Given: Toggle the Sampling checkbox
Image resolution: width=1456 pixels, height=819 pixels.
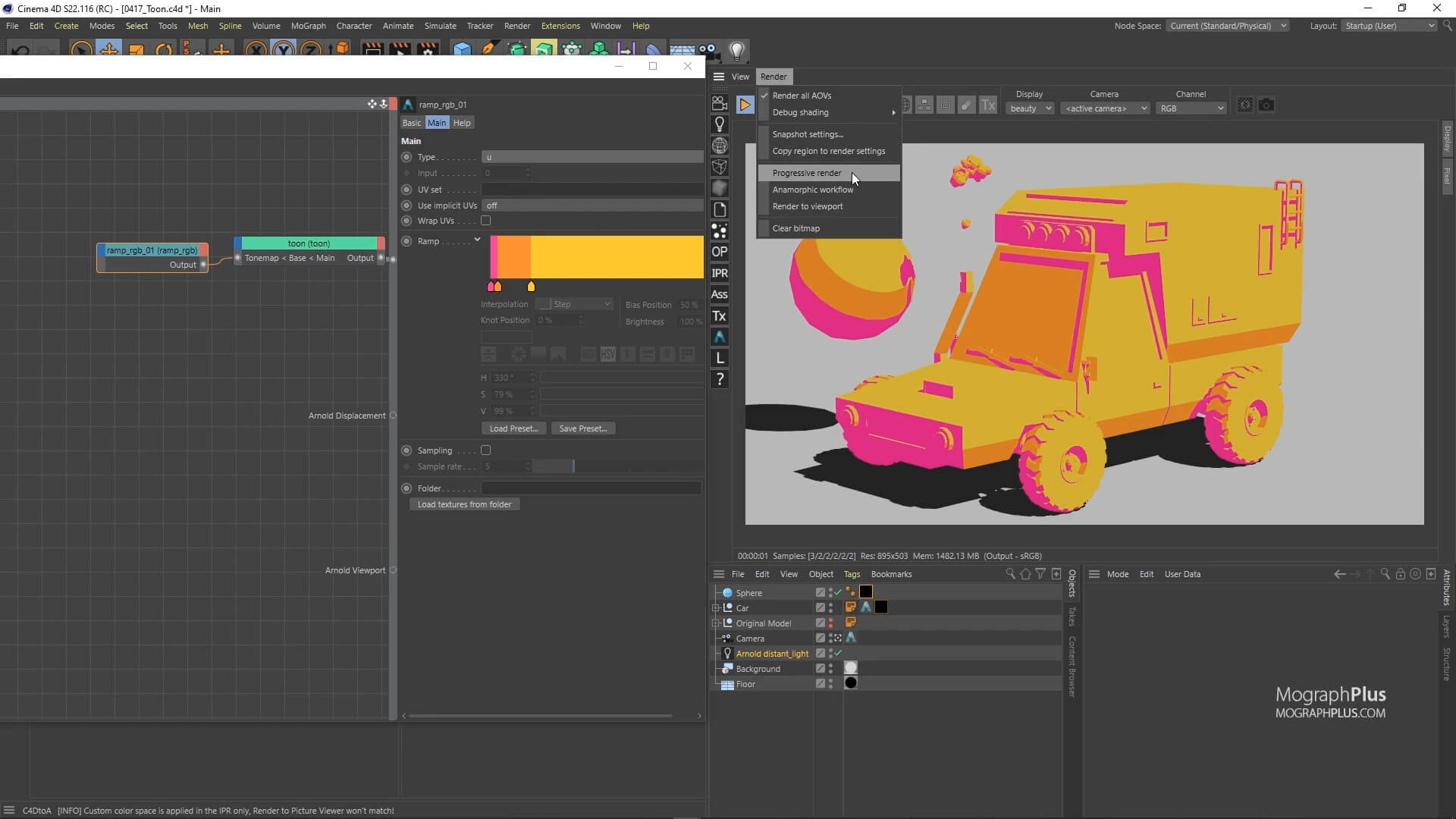Looking at the screenshot, I should point(486,450).
